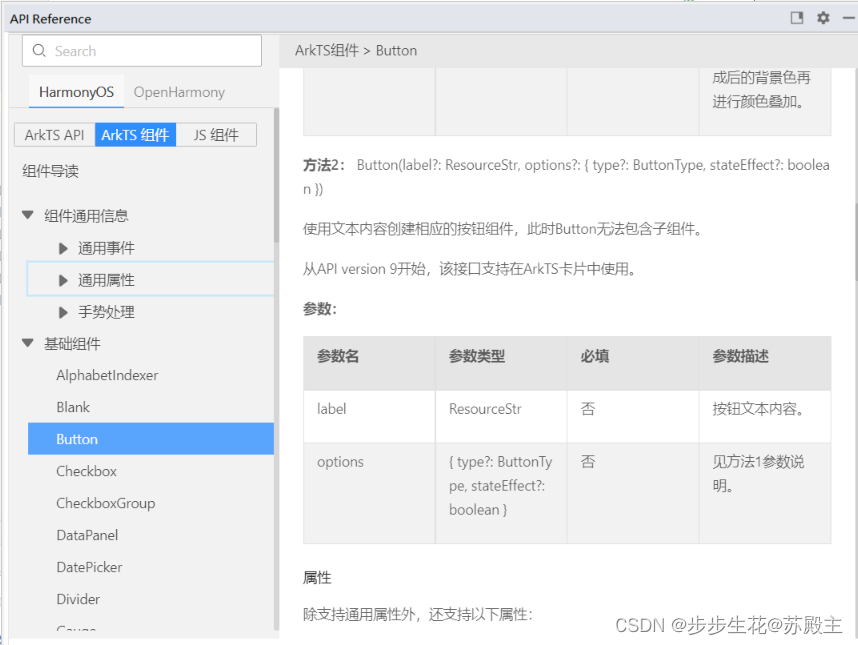858x645 pixels.
Task: Collapse the 基础组件 section arrow
Action: (x=28, y=343)
